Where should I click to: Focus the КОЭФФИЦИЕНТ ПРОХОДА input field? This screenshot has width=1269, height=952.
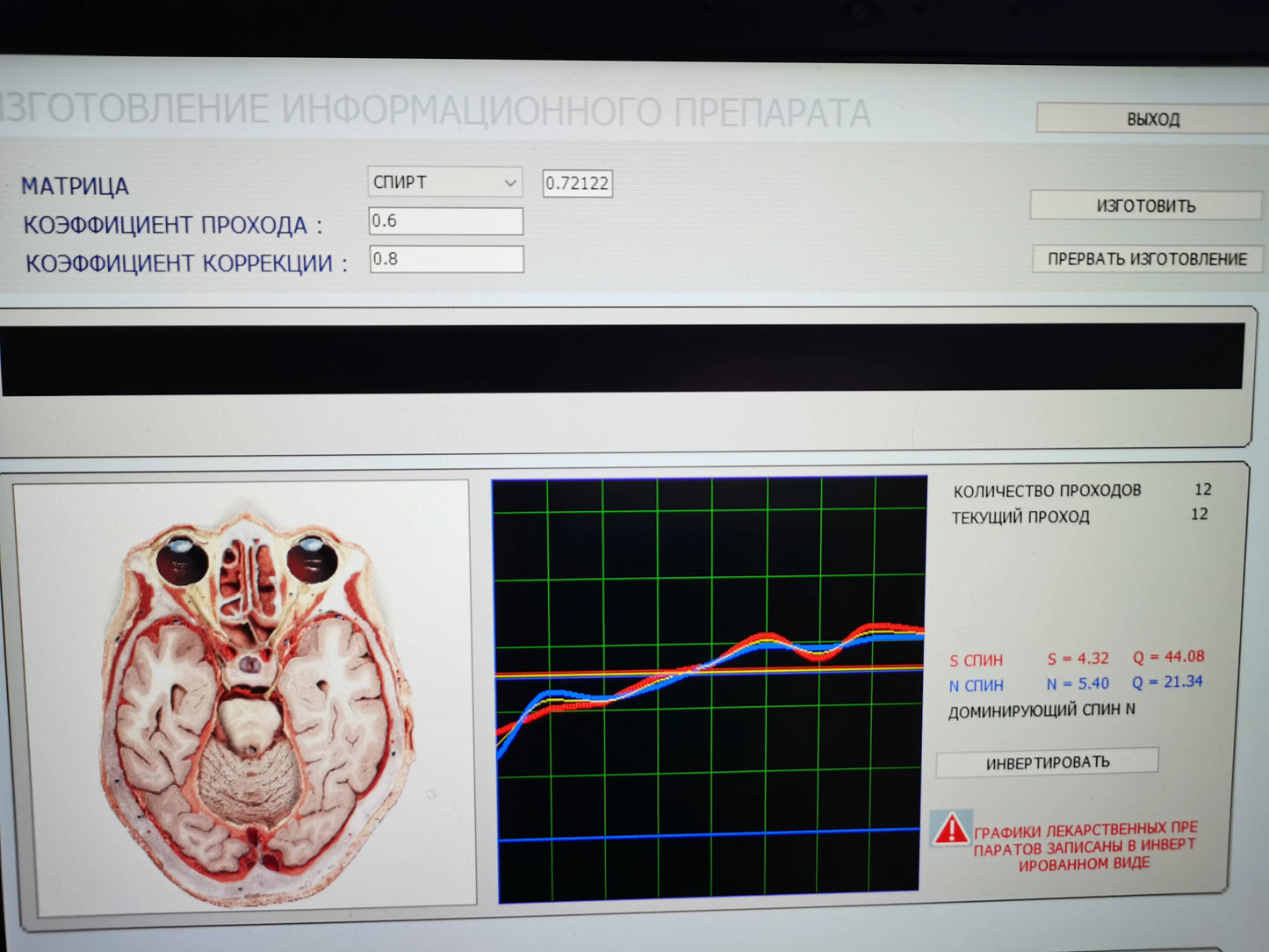(445, 221)
